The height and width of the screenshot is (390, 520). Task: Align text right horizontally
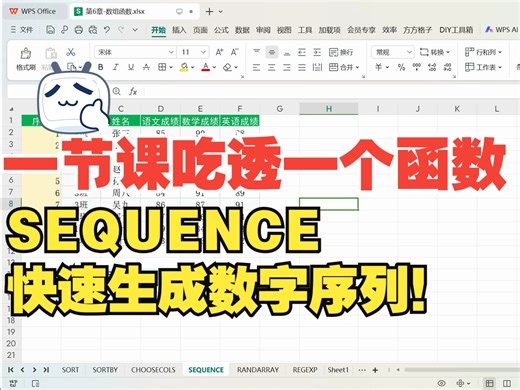[287, 68]
